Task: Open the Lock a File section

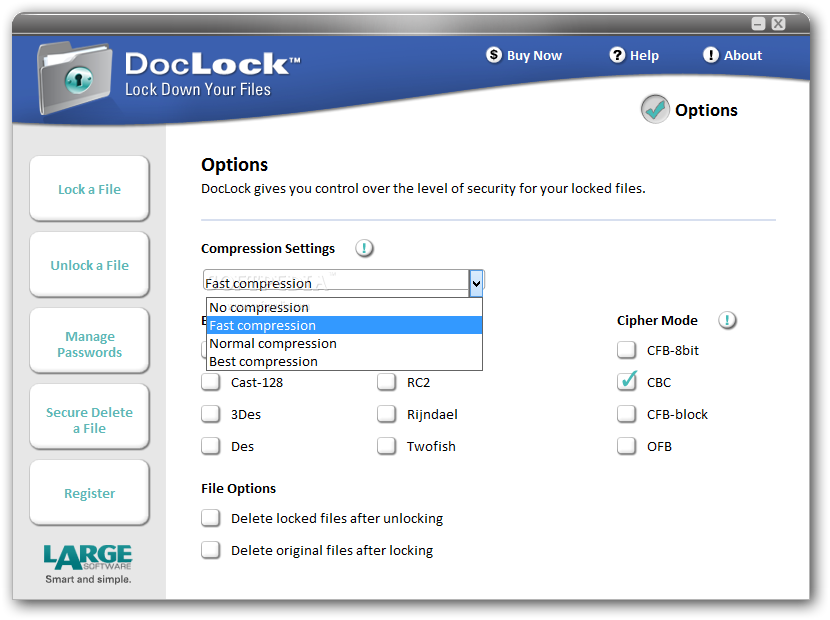Action: (89, 188)
